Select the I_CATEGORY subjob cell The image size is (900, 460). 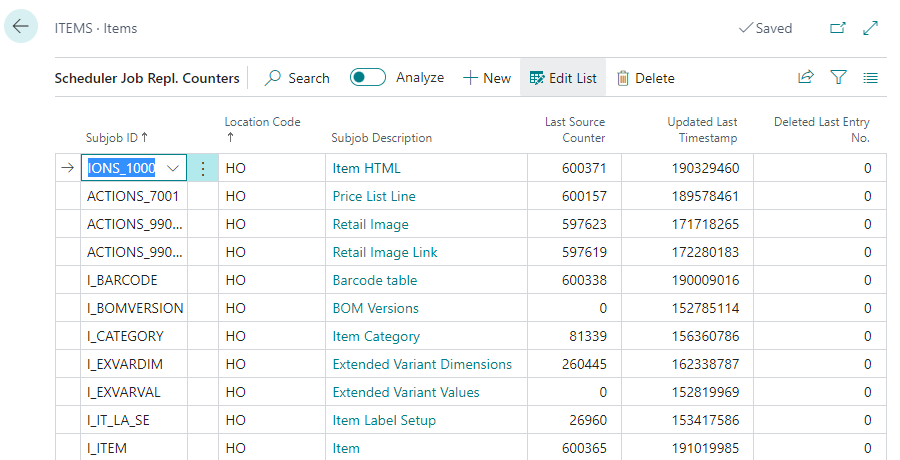125,337
